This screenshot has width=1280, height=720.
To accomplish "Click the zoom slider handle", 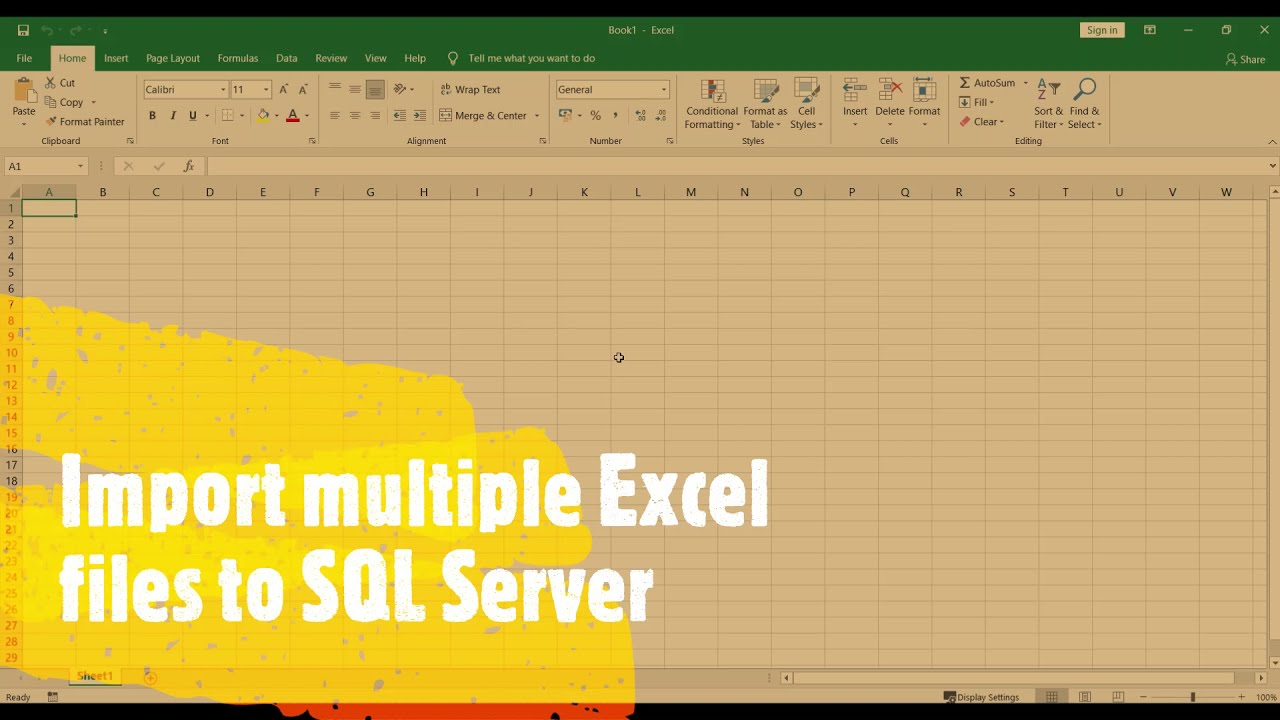I will pyautogui.click(x=1192, y=697).
